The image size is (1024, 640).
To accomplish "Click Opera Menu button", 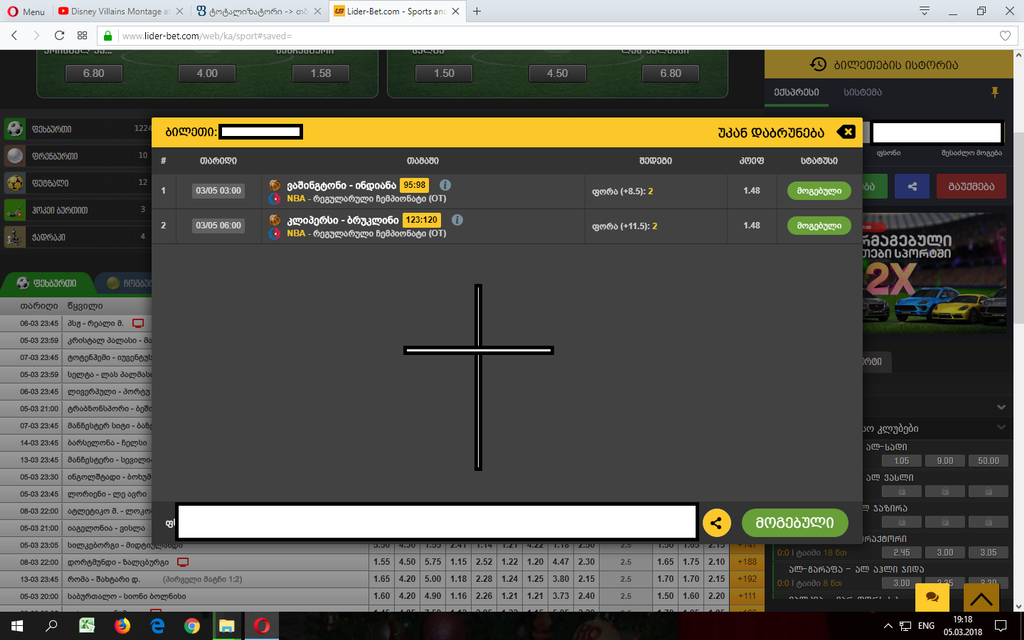I will 26,11.
